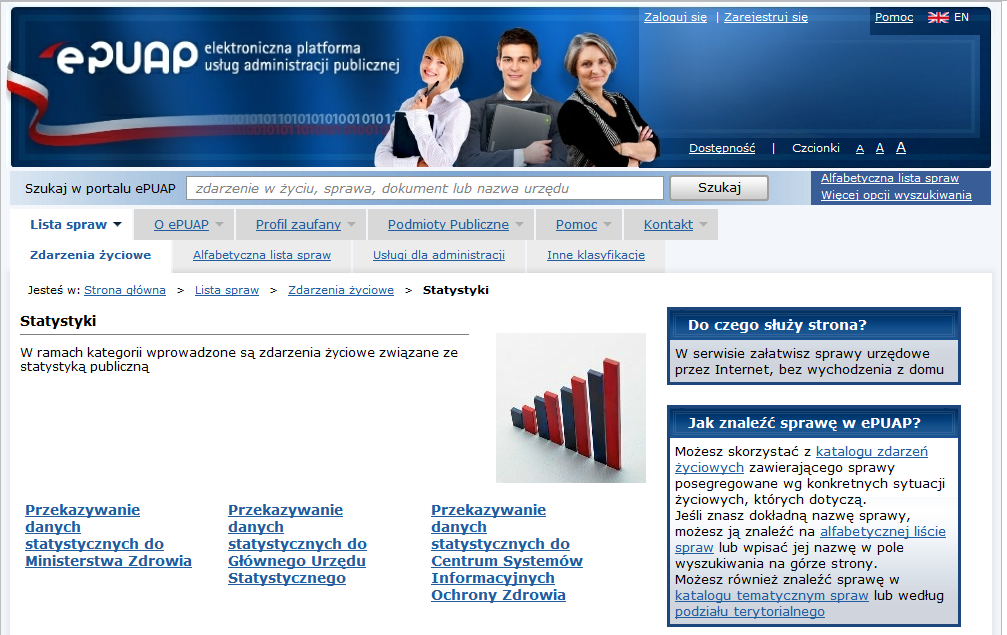Click the Statystyki page heading
The width and height of the screenshot is (1007, 635).
[58, 321]
